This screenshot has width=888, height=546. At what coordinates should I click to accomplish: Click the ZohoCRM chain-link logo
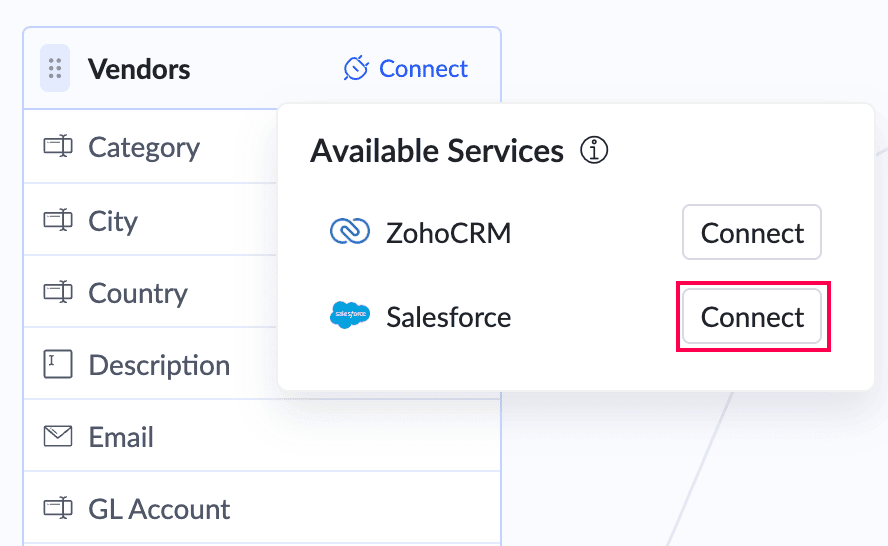(350, 232)
